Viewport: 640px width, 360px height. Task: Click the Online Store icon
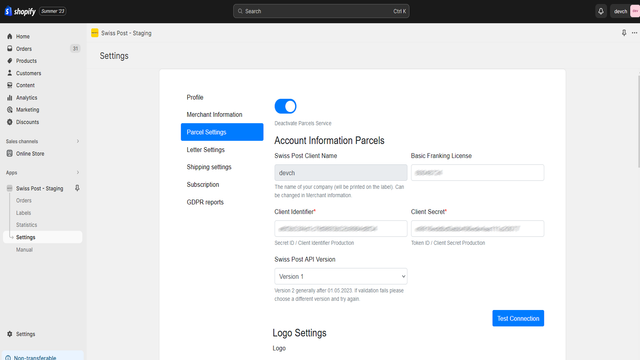[x=10, y=153]
